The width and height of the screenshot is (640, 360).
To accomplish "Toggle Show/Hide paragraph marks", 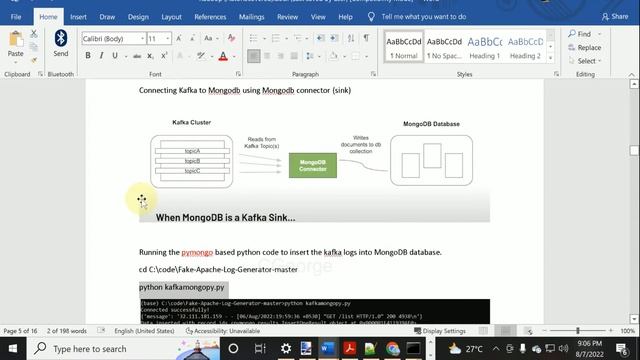I will click(x=366, y=38).
